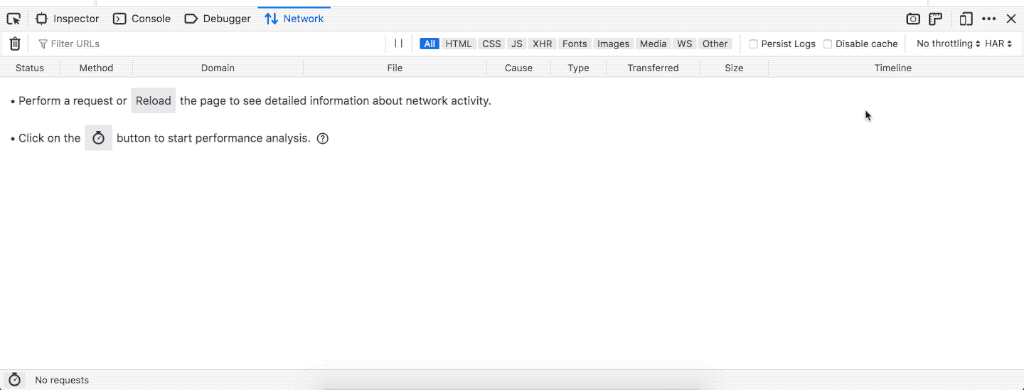This screenshot has height=390, width=1024.
Task: Open the Console tab
Action: (142, 19)
